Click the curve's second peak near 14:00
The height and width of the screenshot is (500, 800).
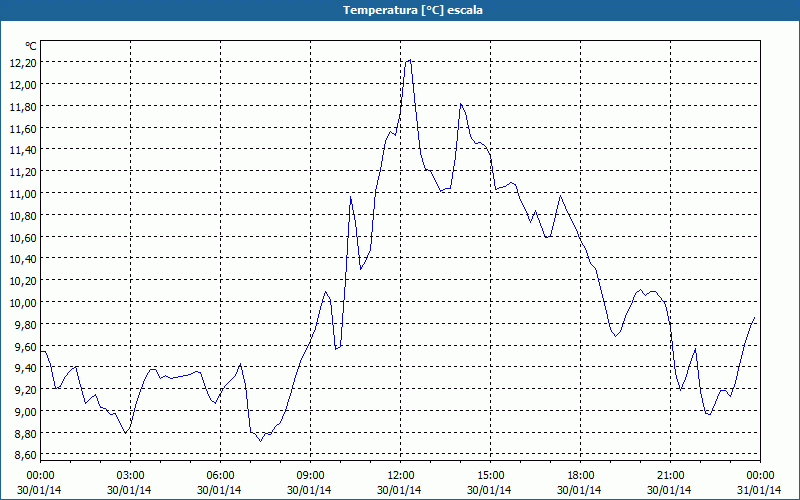[x=460, y=104]
